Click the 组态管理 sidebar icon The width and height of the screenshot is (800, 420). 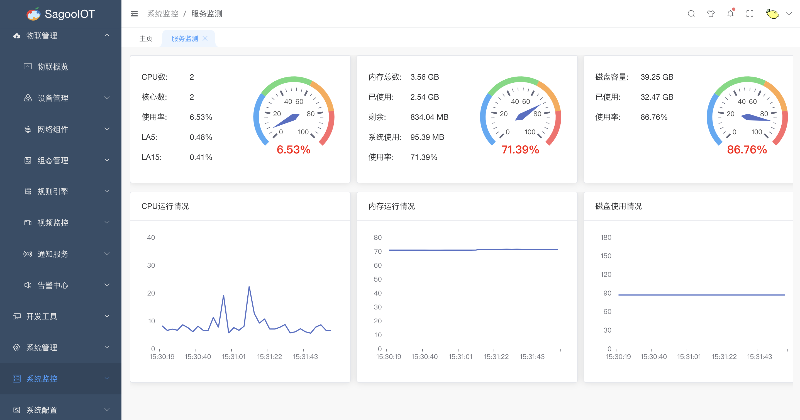(28, 160)
